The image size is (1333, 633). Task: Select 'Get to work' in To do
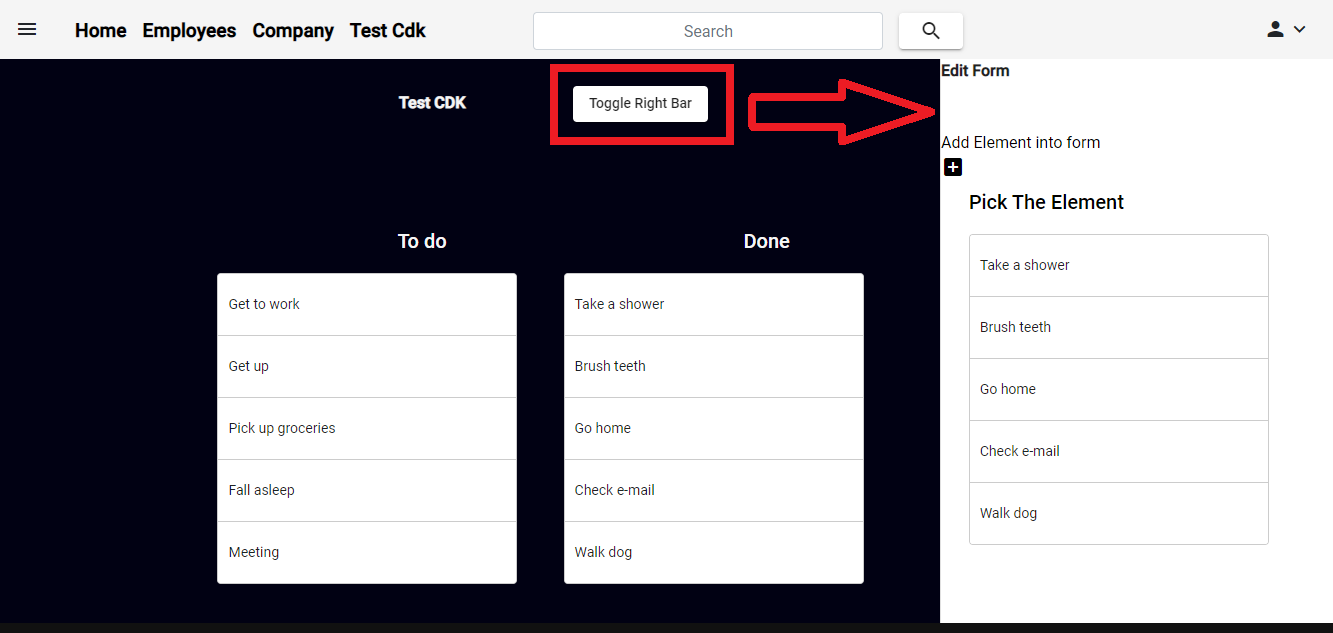[x=367, y=304]
